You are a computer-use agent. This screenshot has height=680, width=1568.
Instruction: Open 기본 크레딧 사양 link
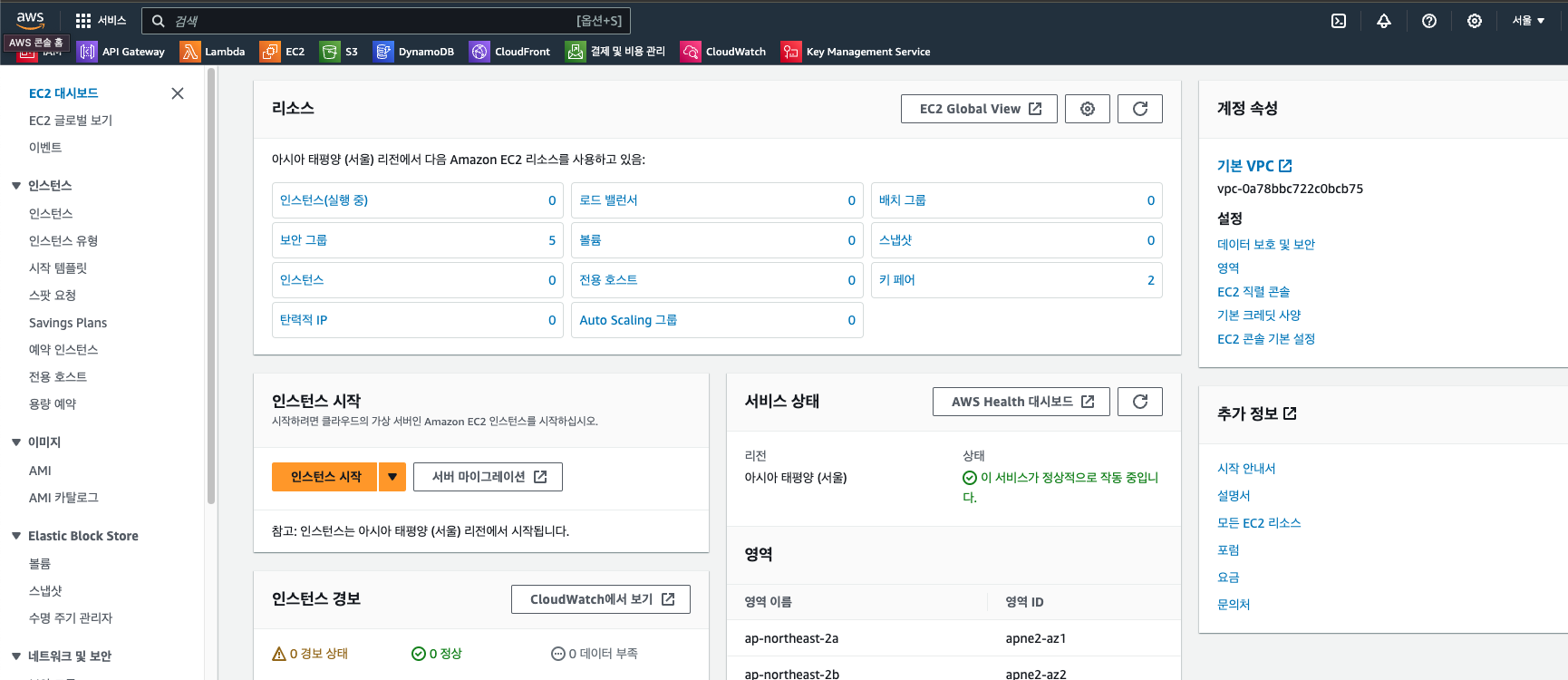point(1259,316)
